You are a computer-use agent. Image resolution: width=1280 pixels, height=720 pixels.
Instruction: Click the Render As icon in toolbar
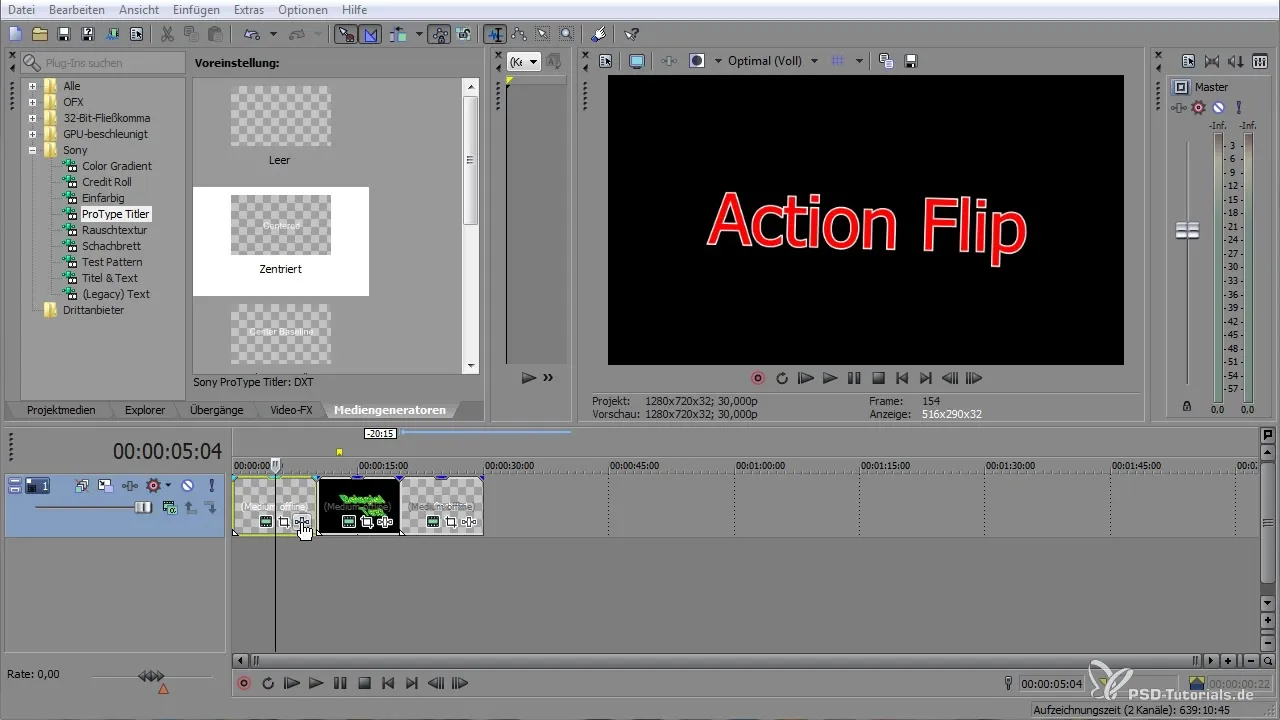[x=112, y=34]
